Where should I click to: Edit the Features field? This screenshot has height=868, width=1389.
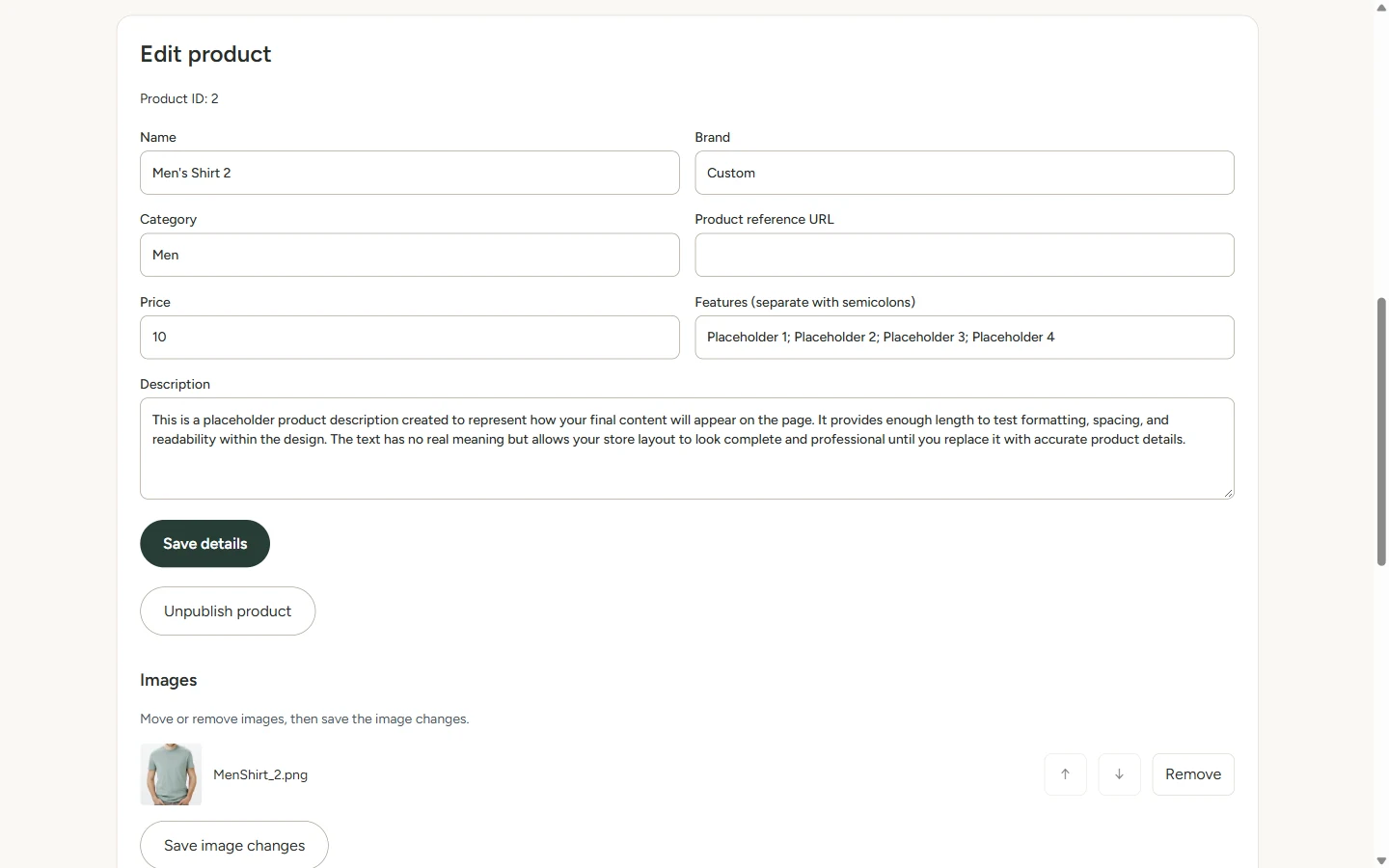pyautogui.click(x=965, y=338)
